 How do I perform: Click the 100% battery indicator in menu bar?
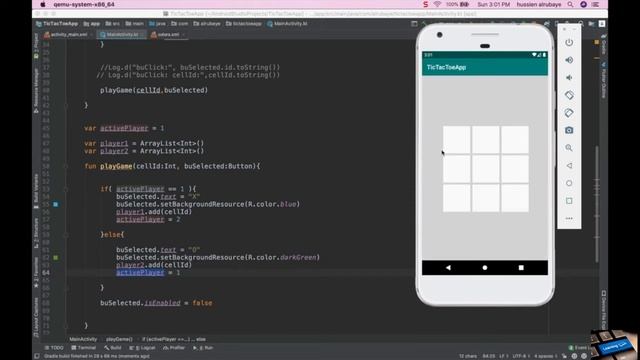click(457, 4)
